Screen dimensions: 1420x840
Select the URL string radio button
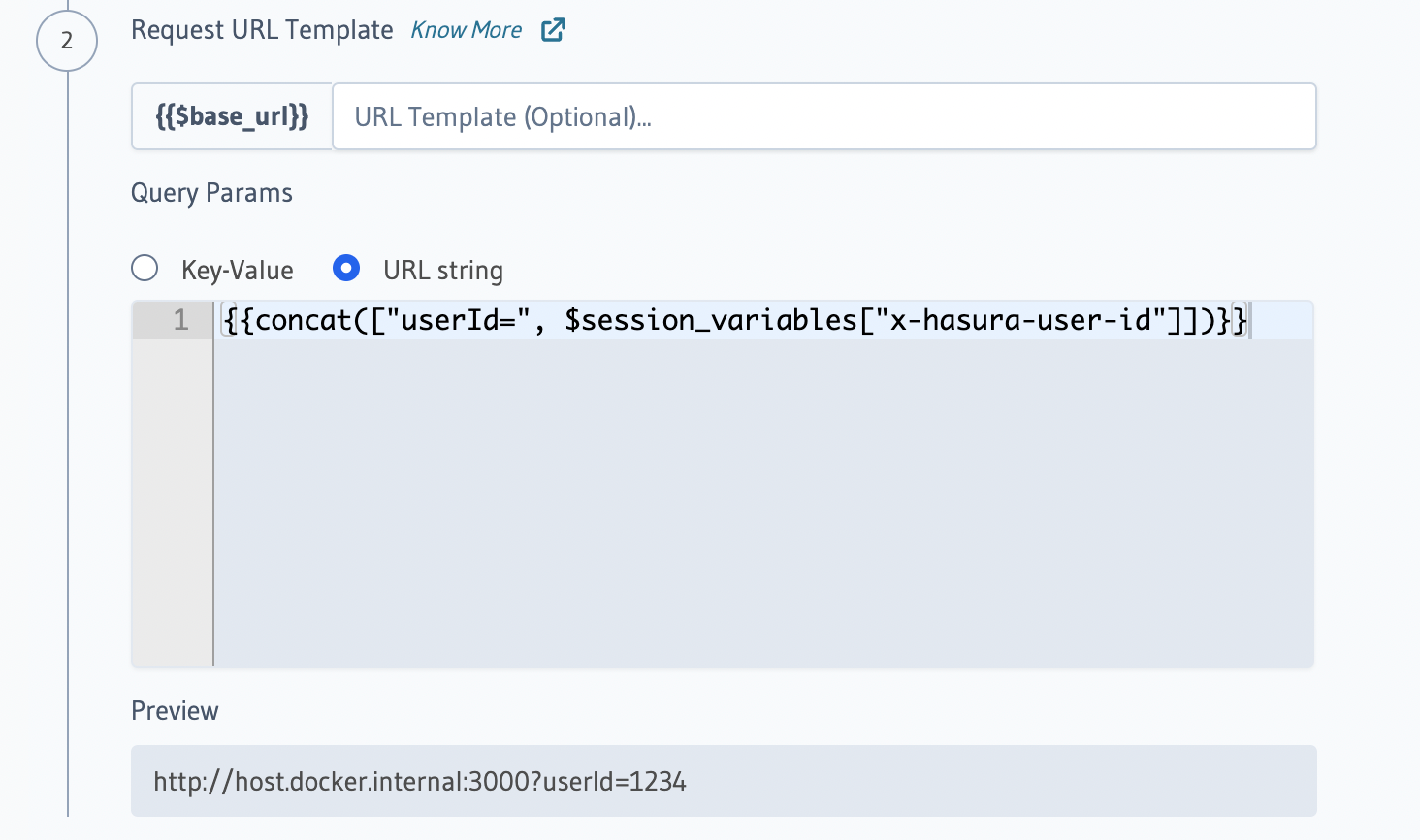346,269
